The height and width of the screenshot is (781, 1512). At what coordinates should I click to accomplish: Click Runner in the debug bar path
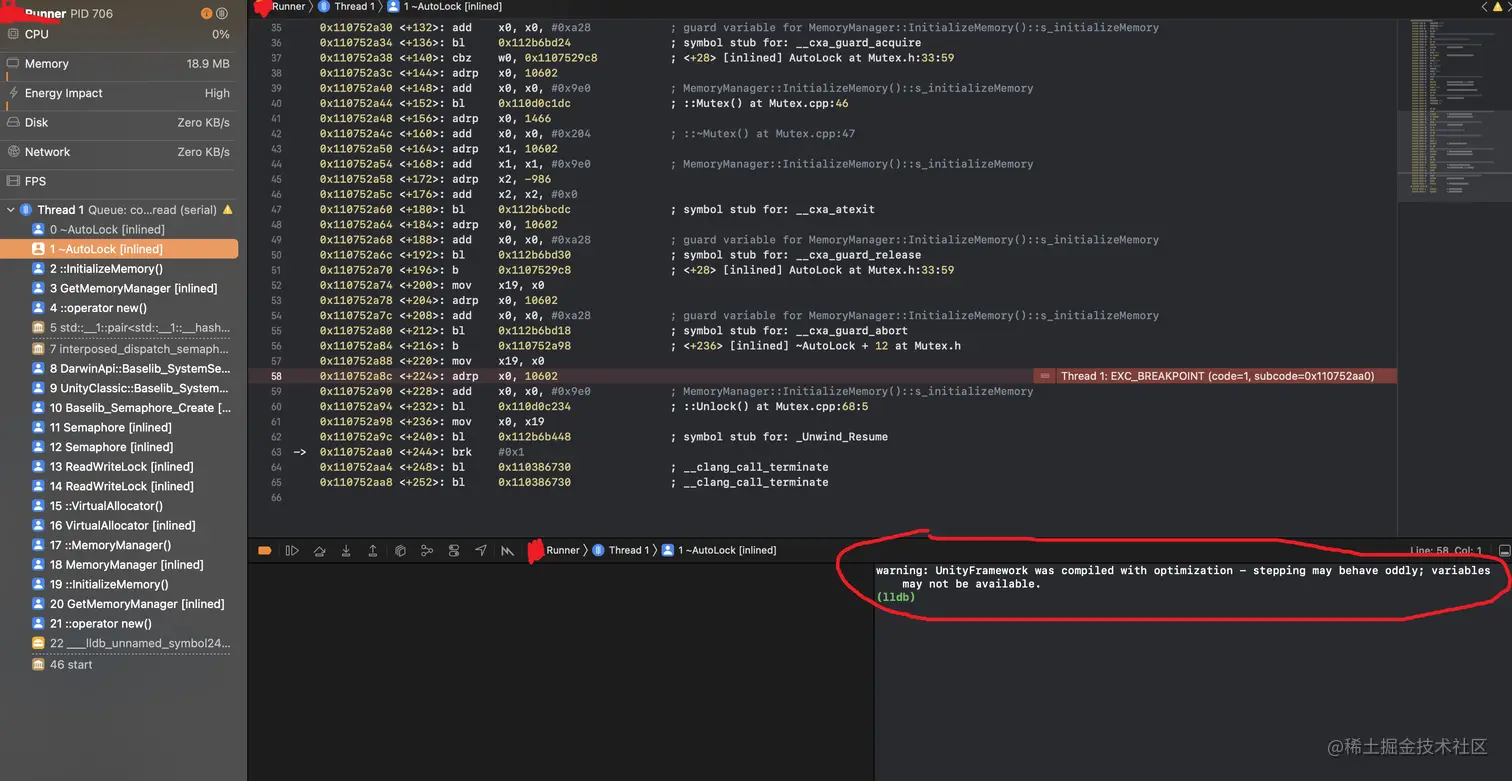tap(563, 550)
